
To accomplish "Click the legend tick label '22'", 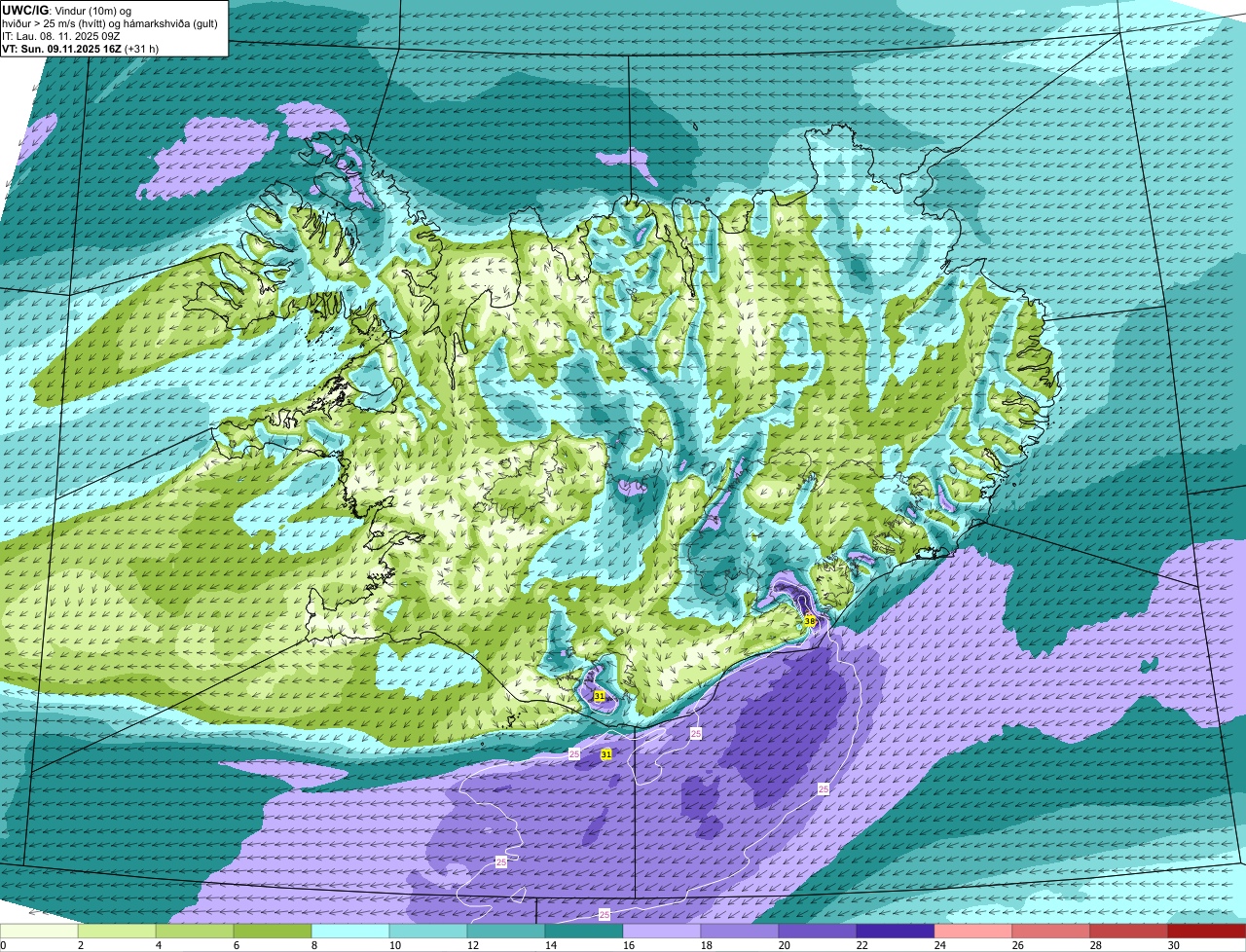I will click(861, 945).
